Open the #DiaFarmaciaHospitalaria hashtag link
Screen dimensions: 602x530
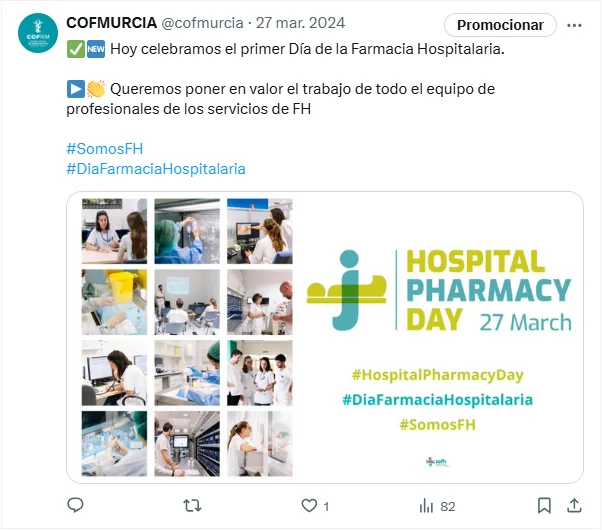156,169
